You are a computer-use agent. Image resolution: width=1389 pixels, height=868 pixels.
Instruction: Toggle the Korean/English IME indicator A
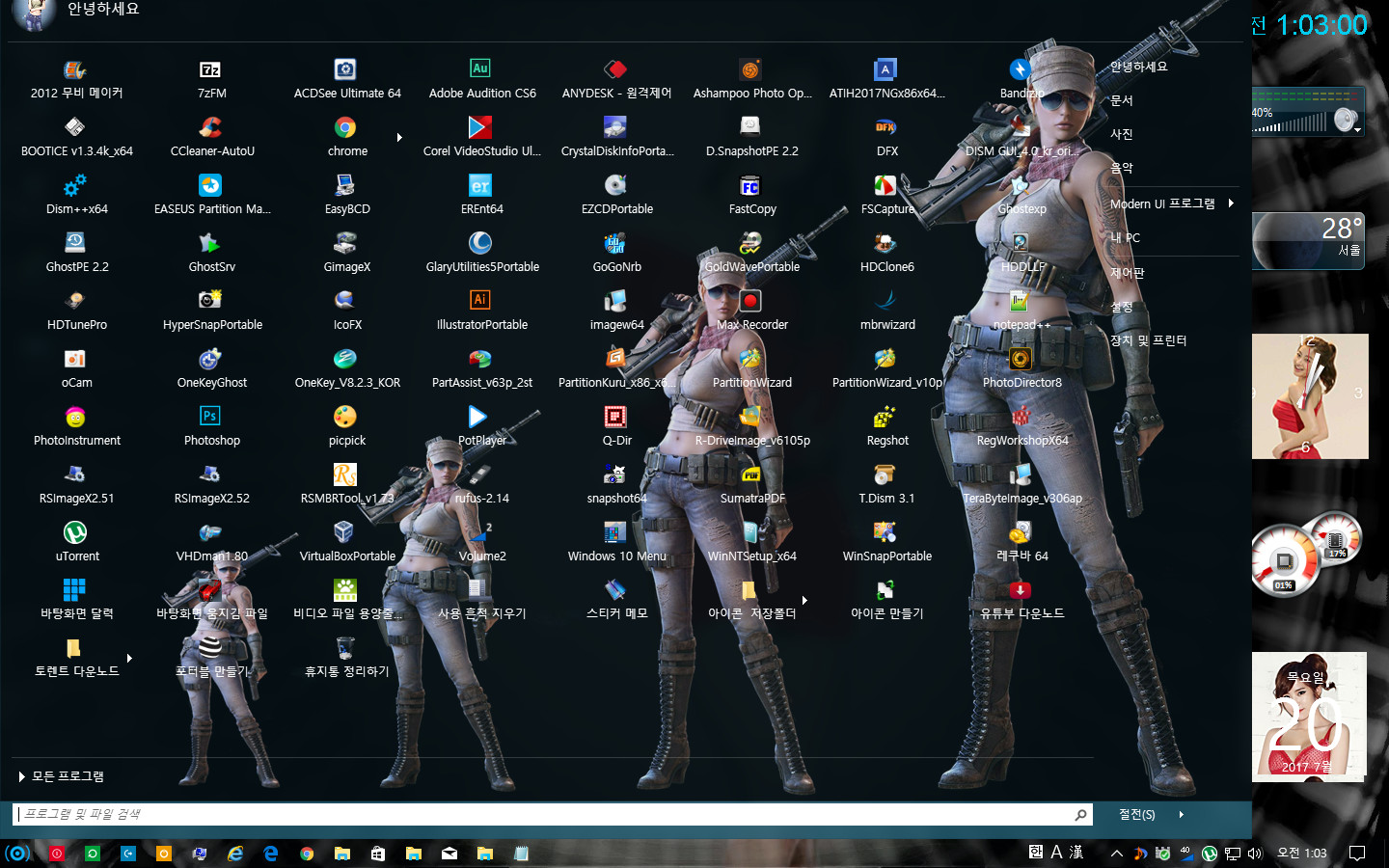coord(1056,853)
